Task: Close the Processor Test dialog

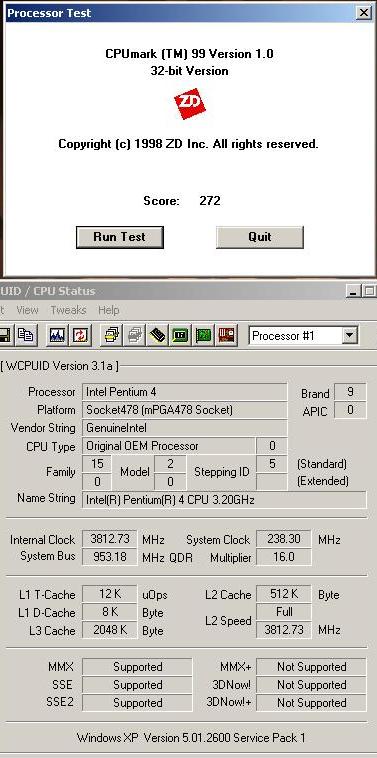Action: pos(363,13)
